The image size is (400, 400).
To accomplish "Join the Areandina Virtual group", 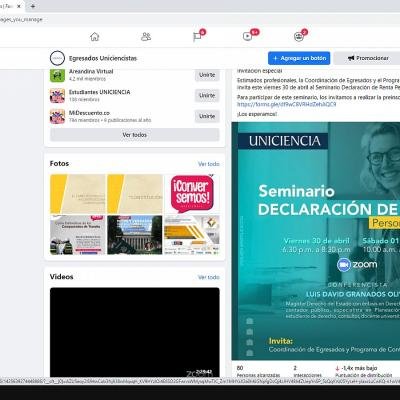I will click(x=207, y=75).
